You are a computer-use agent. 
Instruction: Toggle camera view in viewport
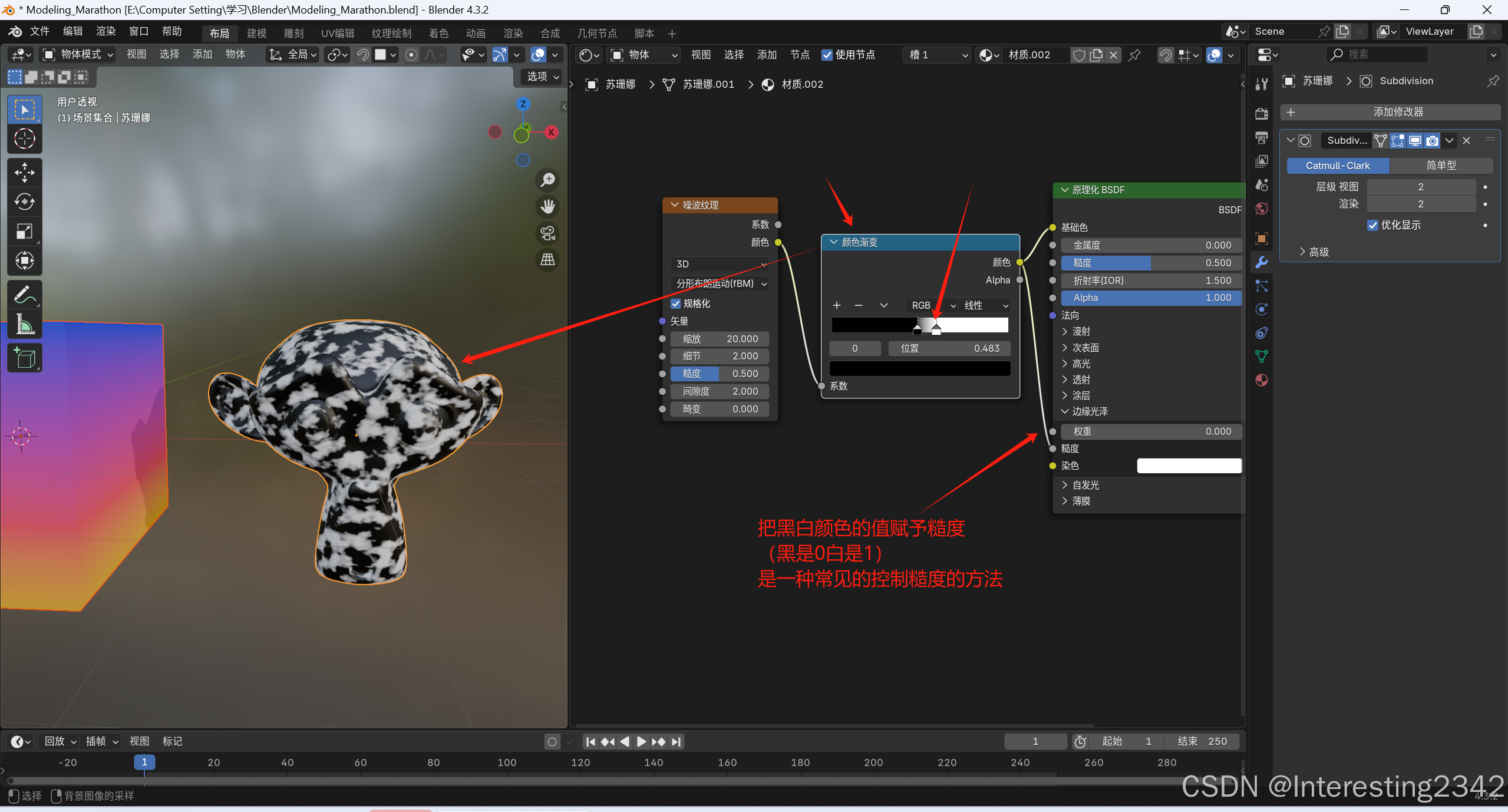click(x=547, y=233)
